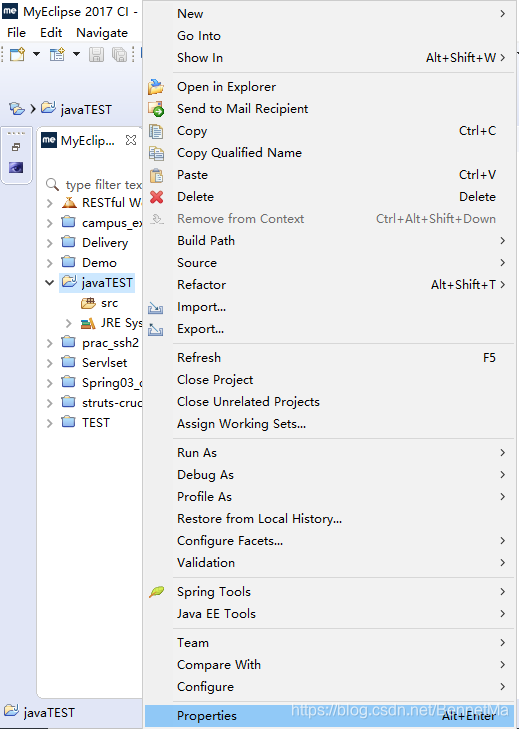Select the TEST project in tree

(x=86, y=423)
